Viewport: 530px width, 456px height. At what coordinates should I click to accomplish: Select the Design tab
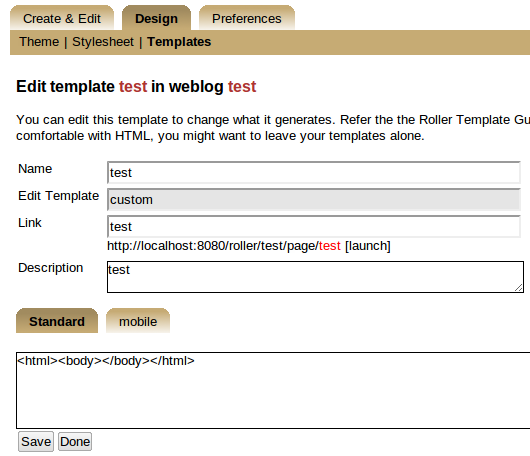156,18
